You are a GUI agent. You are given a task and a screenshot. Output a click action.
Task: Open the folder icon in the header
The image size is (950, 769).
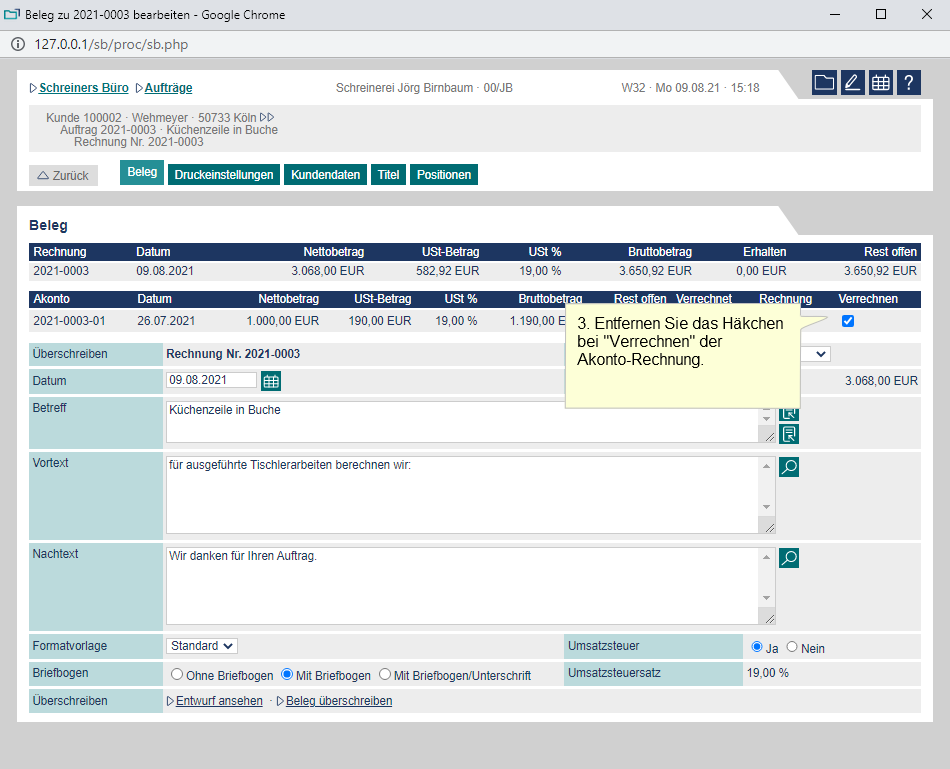click(x=824, y=83)
